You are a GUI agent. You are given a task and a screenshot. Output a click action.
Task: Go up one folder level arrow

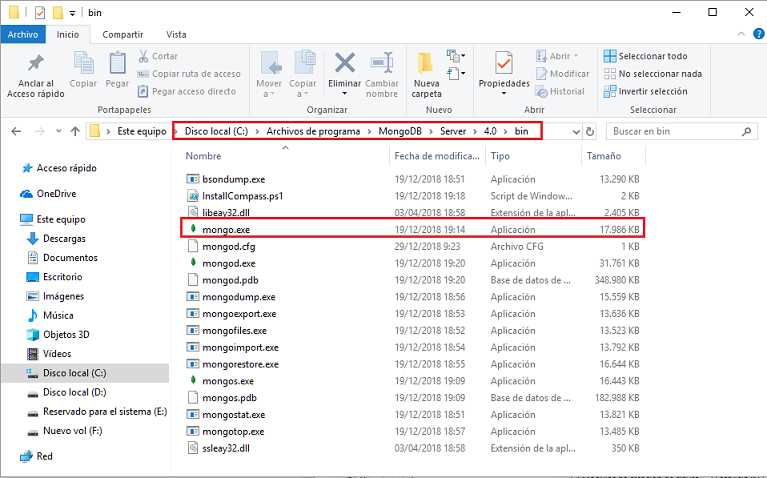pyautogui.click(x=75, y=131)
